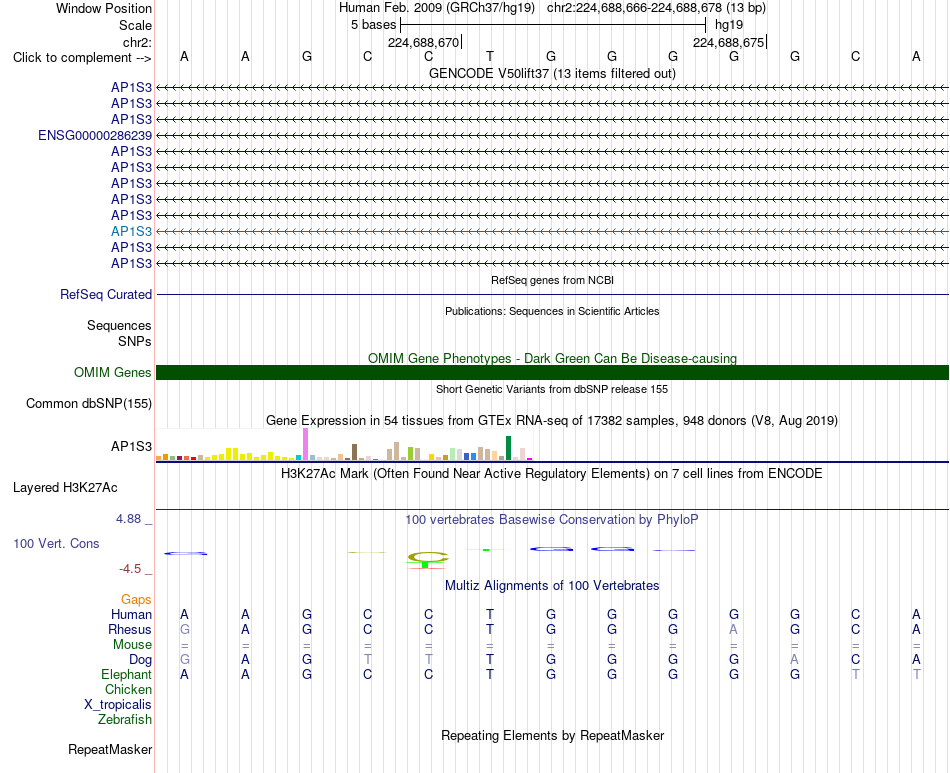The height and width of the screenshot is (773, 950).
Task: Click the dark brown bar in GTEx chart
Action: (x=354, y=452)
